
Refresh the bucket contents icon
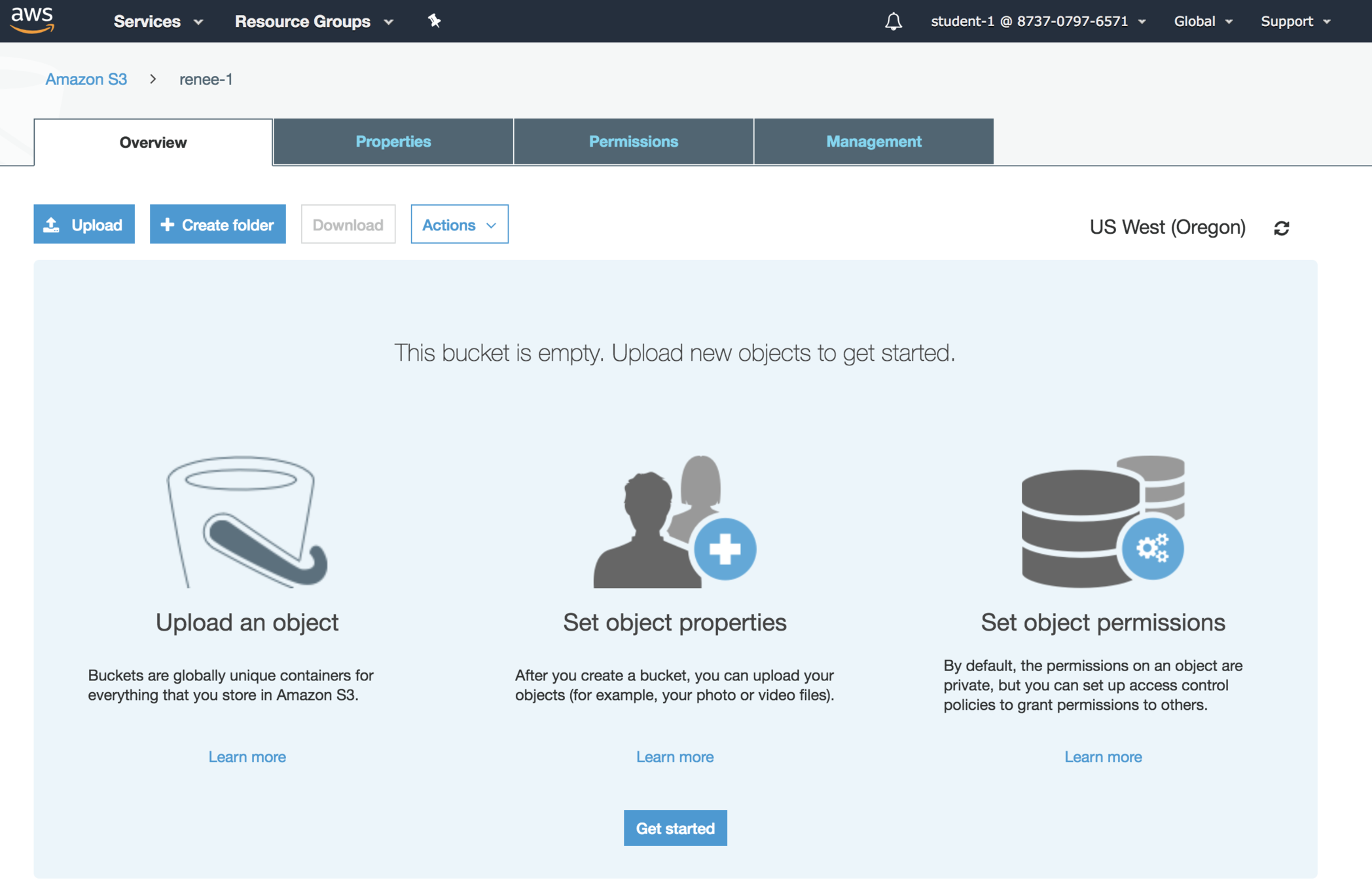(1281, 228)
